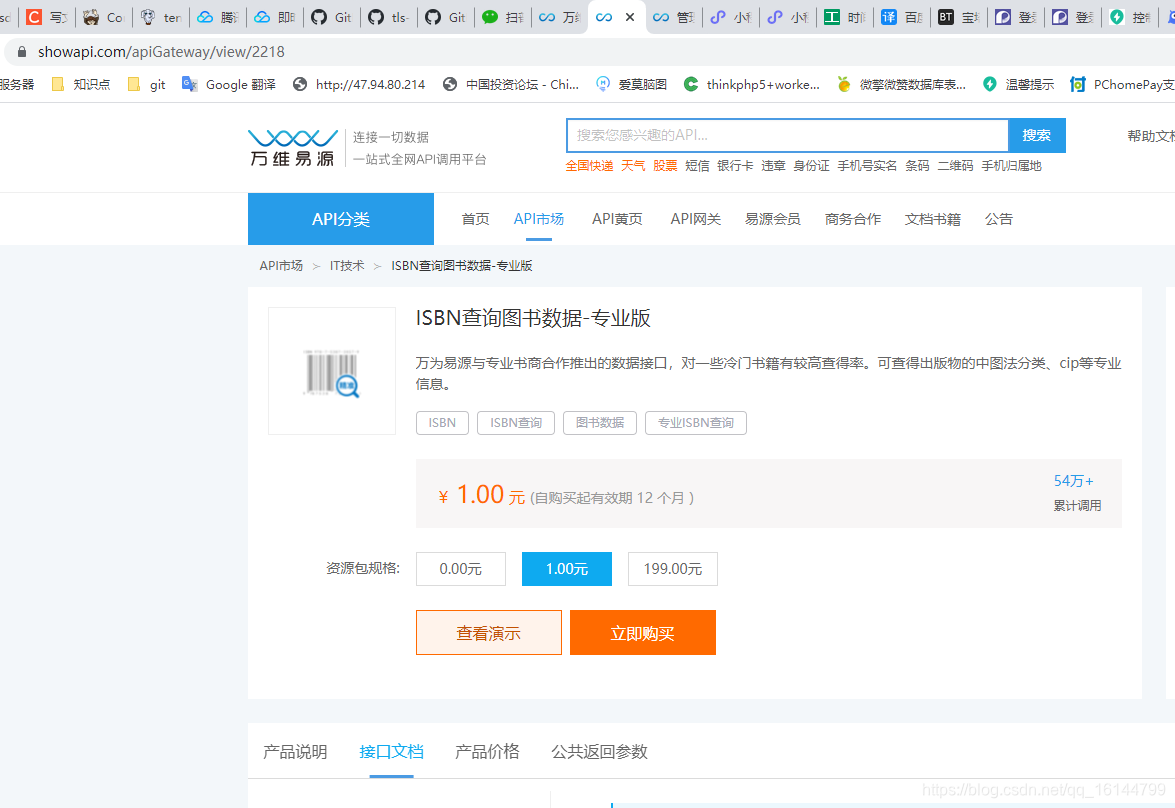Switch to the 腾 cloud tab
This screenshot has height=808, width=1175.
[x=217, y=16]
